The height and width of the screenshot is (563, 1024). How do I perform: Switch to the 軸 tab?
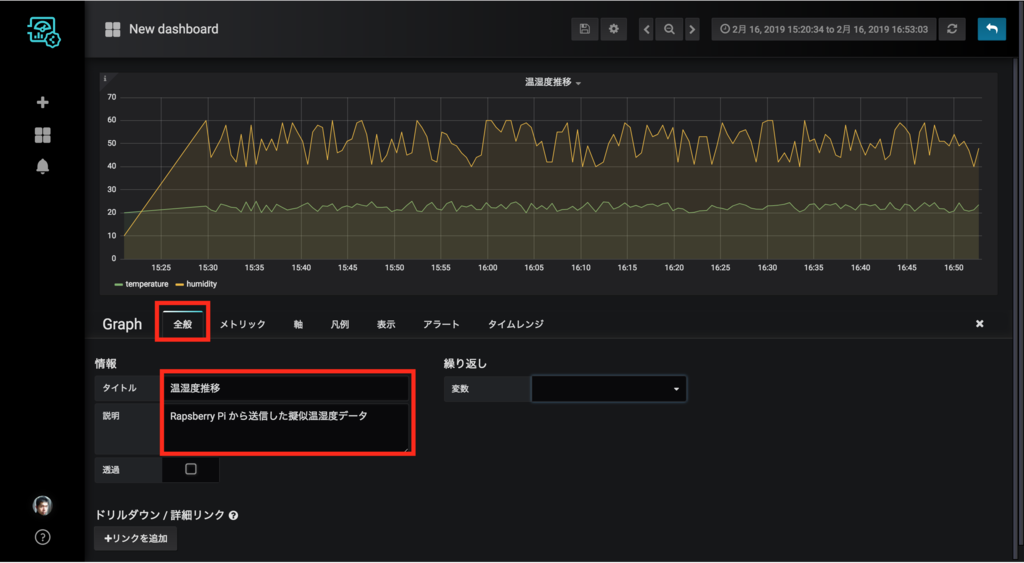tap(298, 324)
